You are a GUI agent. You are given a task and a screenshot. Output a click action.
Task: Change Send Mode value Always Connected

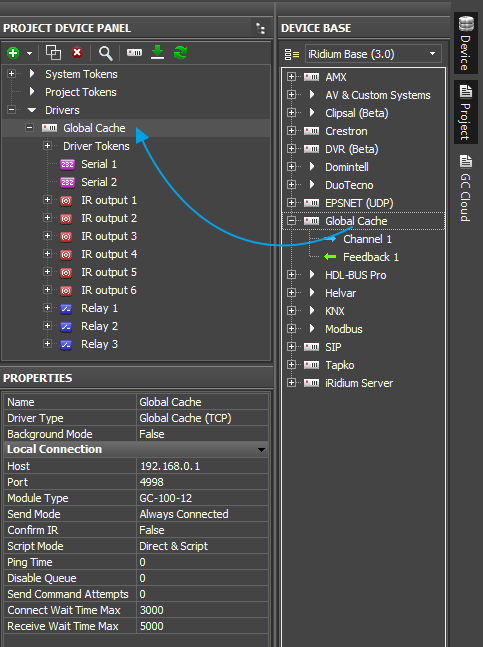(x=202, y=514)
